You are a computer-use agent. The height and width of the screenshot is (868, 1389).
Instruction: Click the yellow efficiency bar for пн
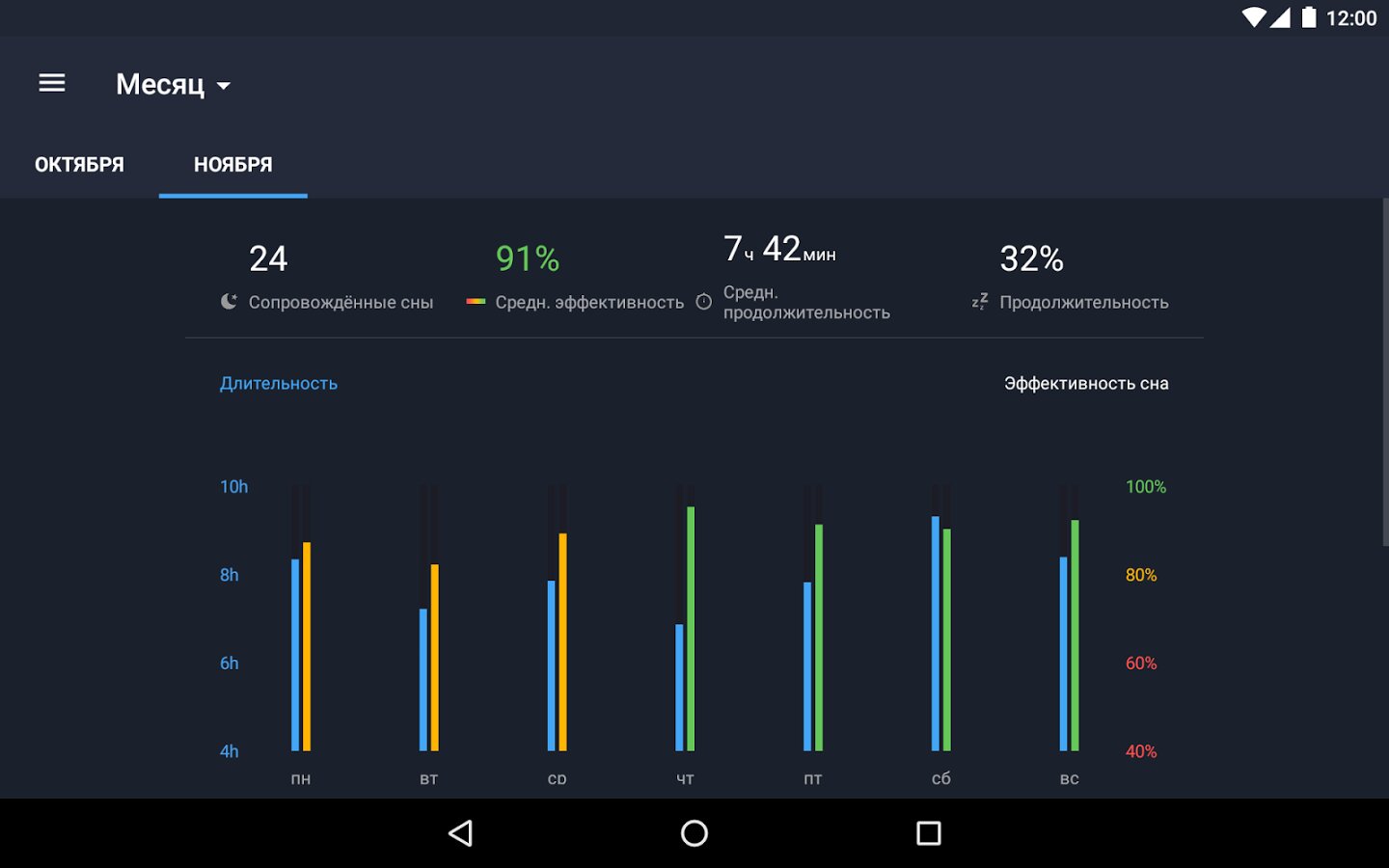307,646
